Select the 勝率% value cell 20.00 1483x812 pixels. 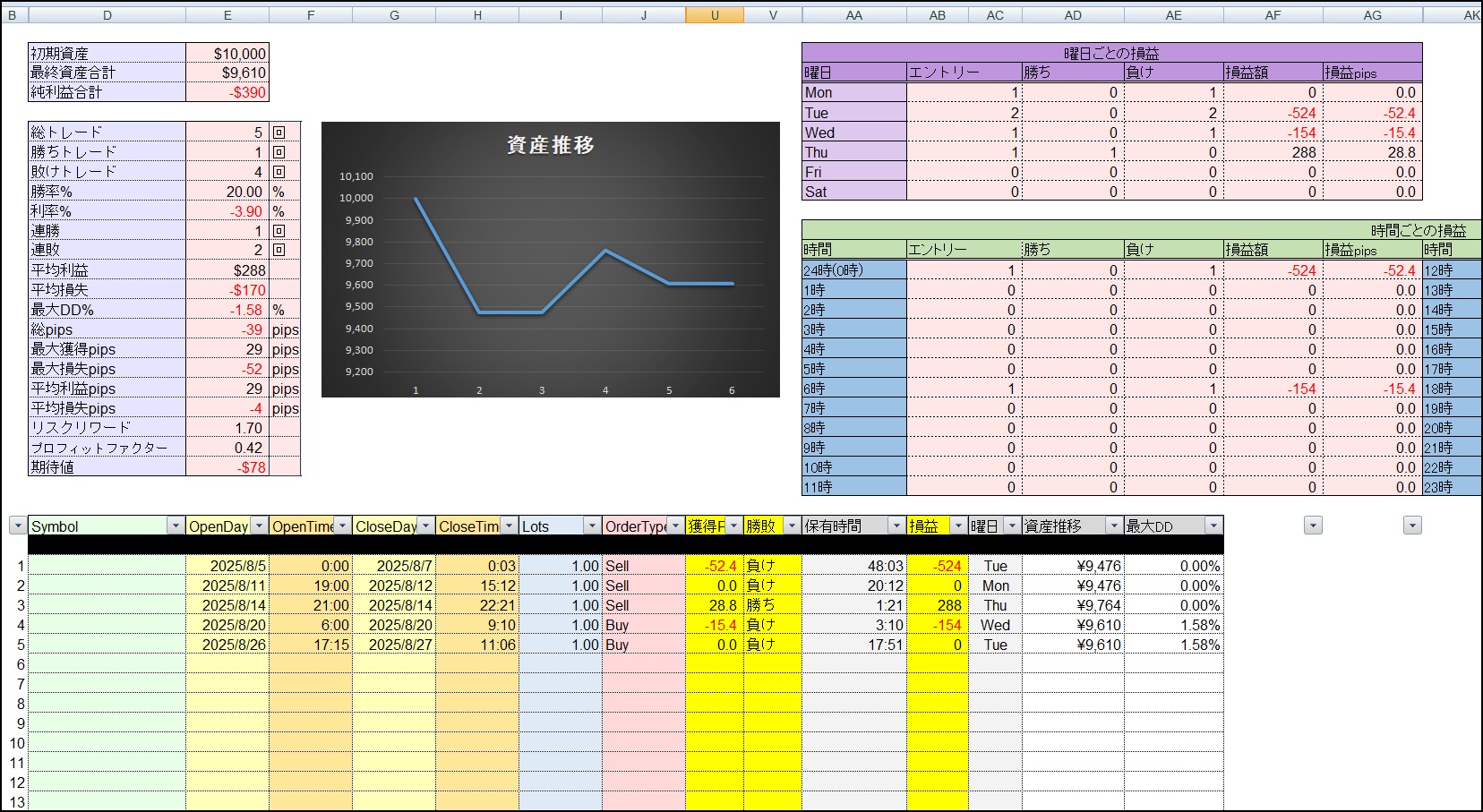pos(227,192)
